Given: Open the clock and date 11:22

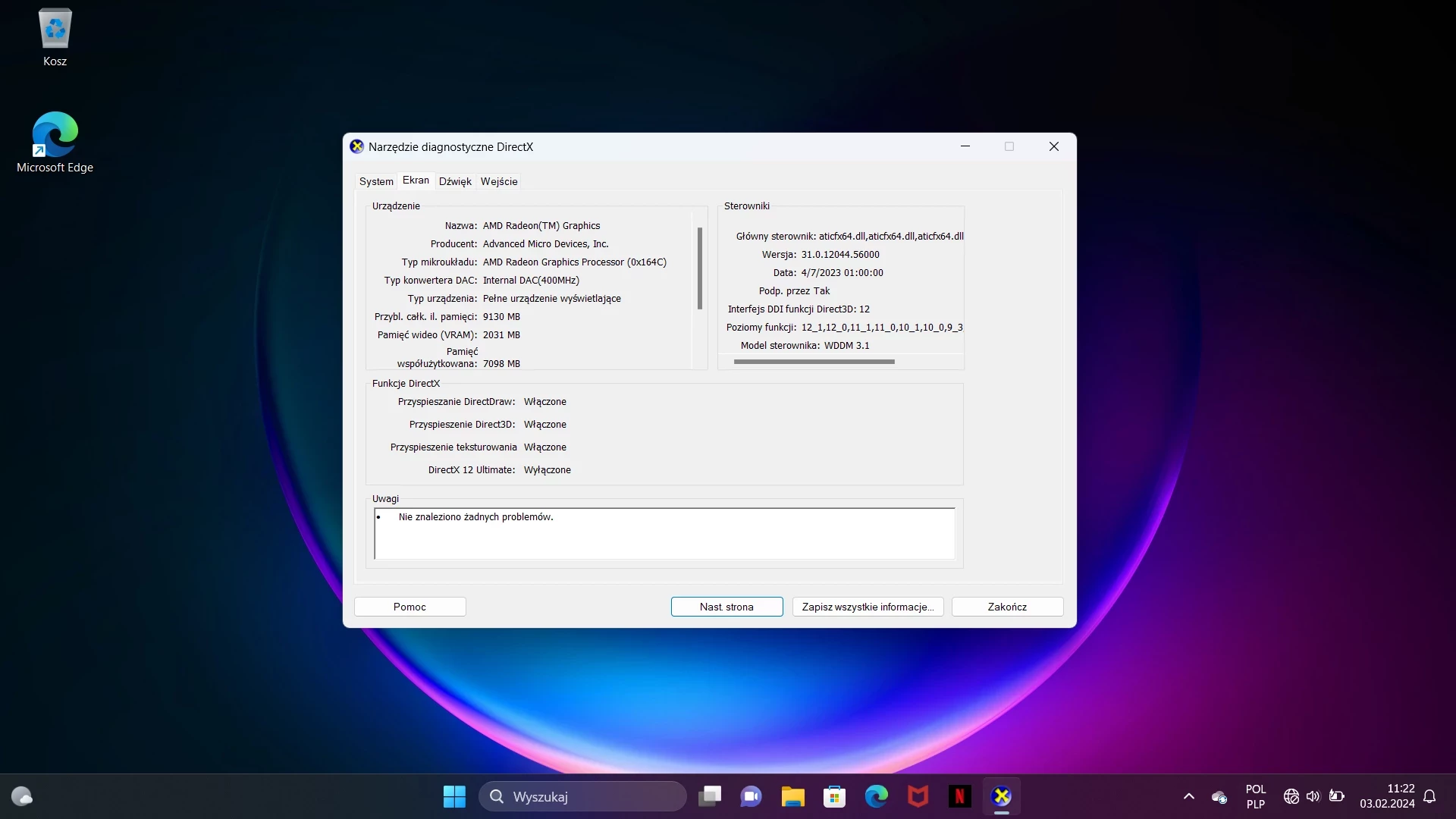Looking at the screenshot, I should pyautogui.click(x=1387, y=796).
